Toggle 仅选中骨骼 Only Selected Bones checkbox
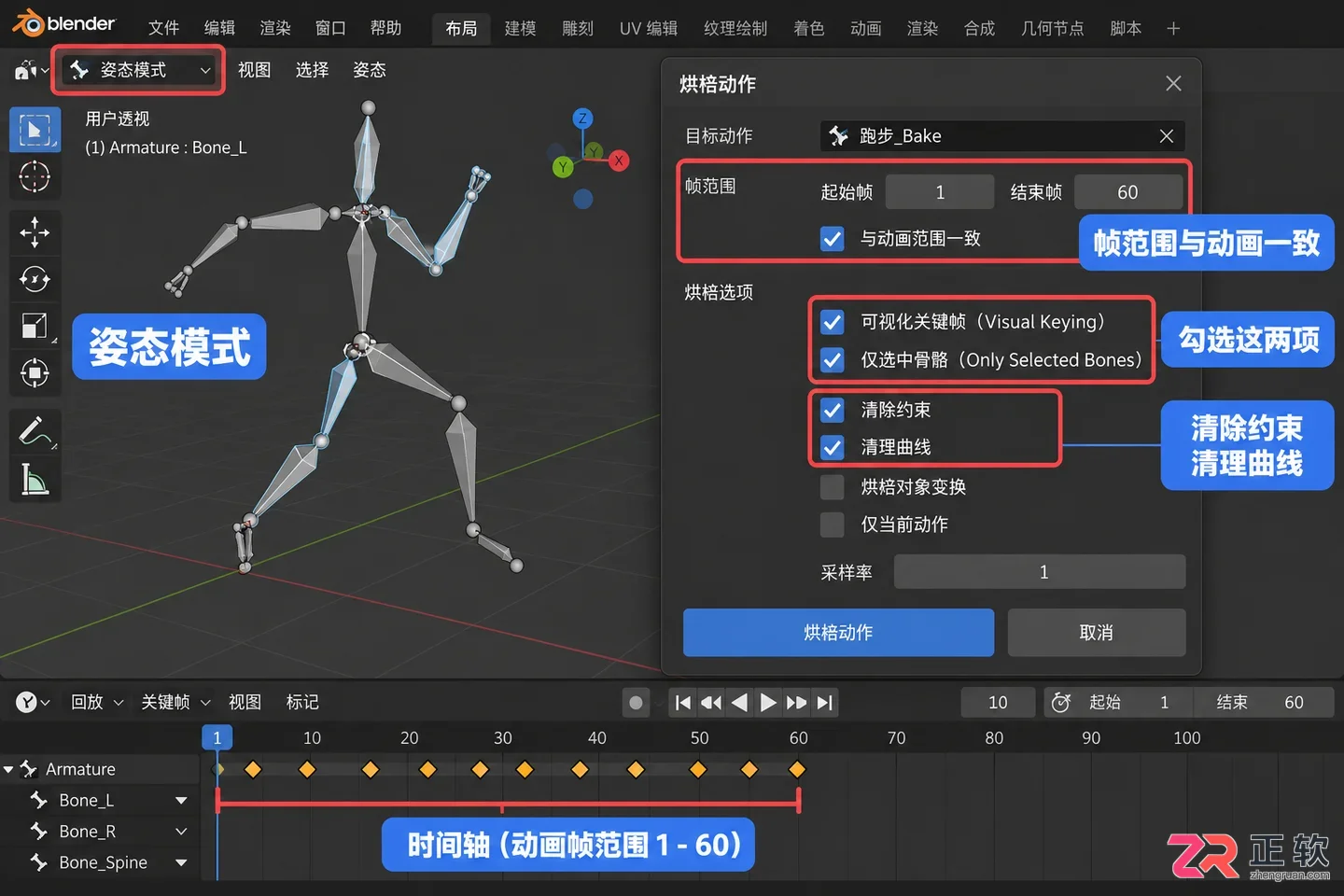1344x896 pixels. [x=833, y=359]
